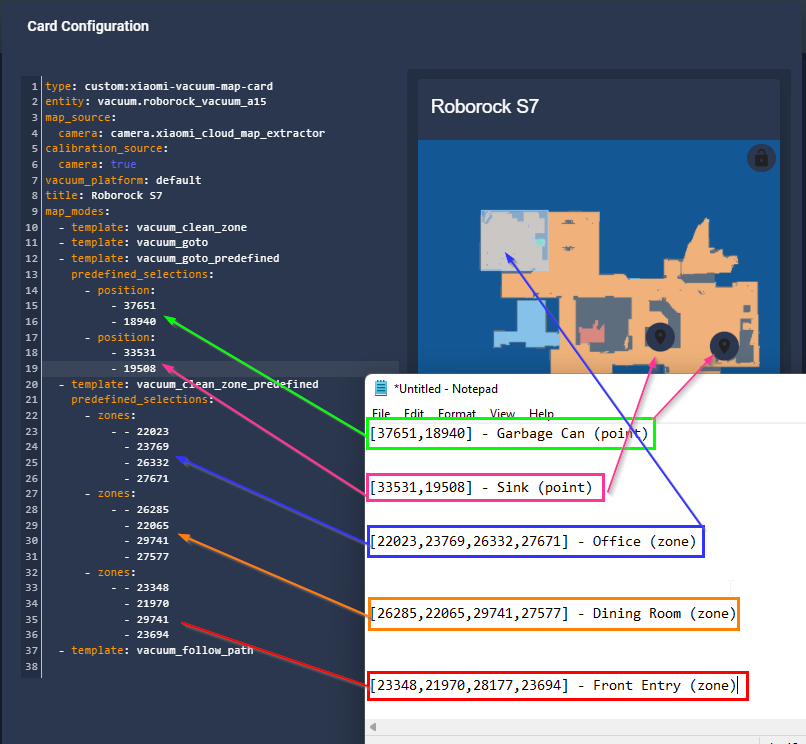
Task: Open the Notepad Edit menu
Action: [x=414, y=414]
